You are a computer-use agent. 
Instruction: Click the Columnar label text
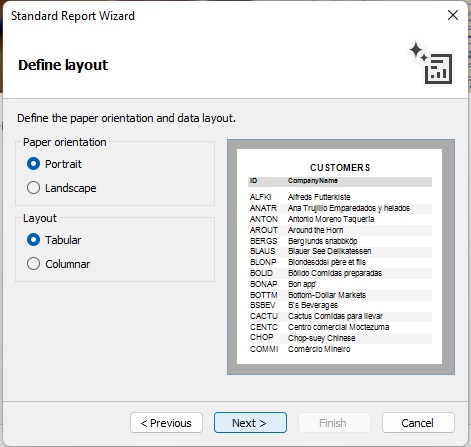pos(68,264)
